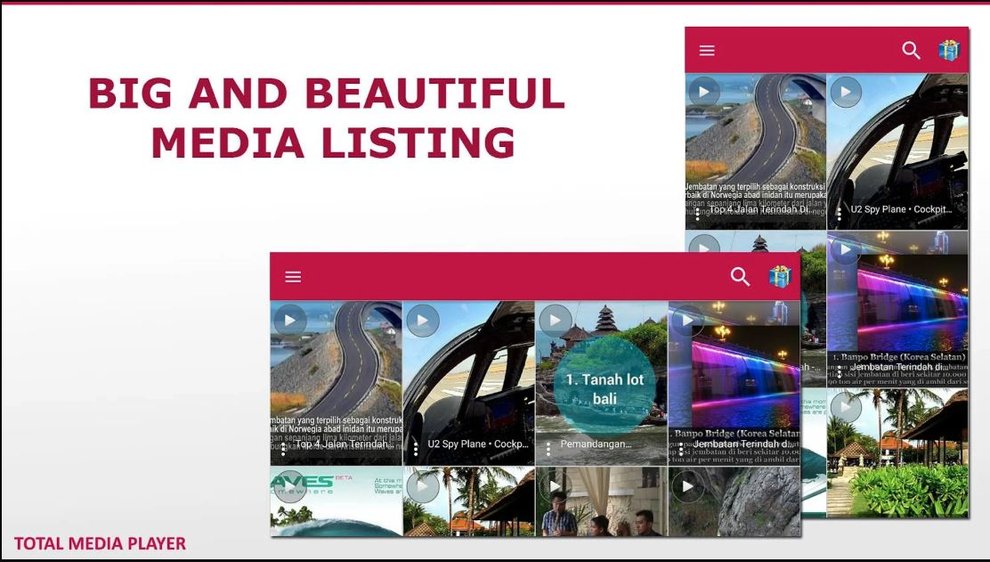The image size is (990, 562).
Task: Open hamburger menu in portrait app view
Action: pyautogui.click(x=707, y=51)
